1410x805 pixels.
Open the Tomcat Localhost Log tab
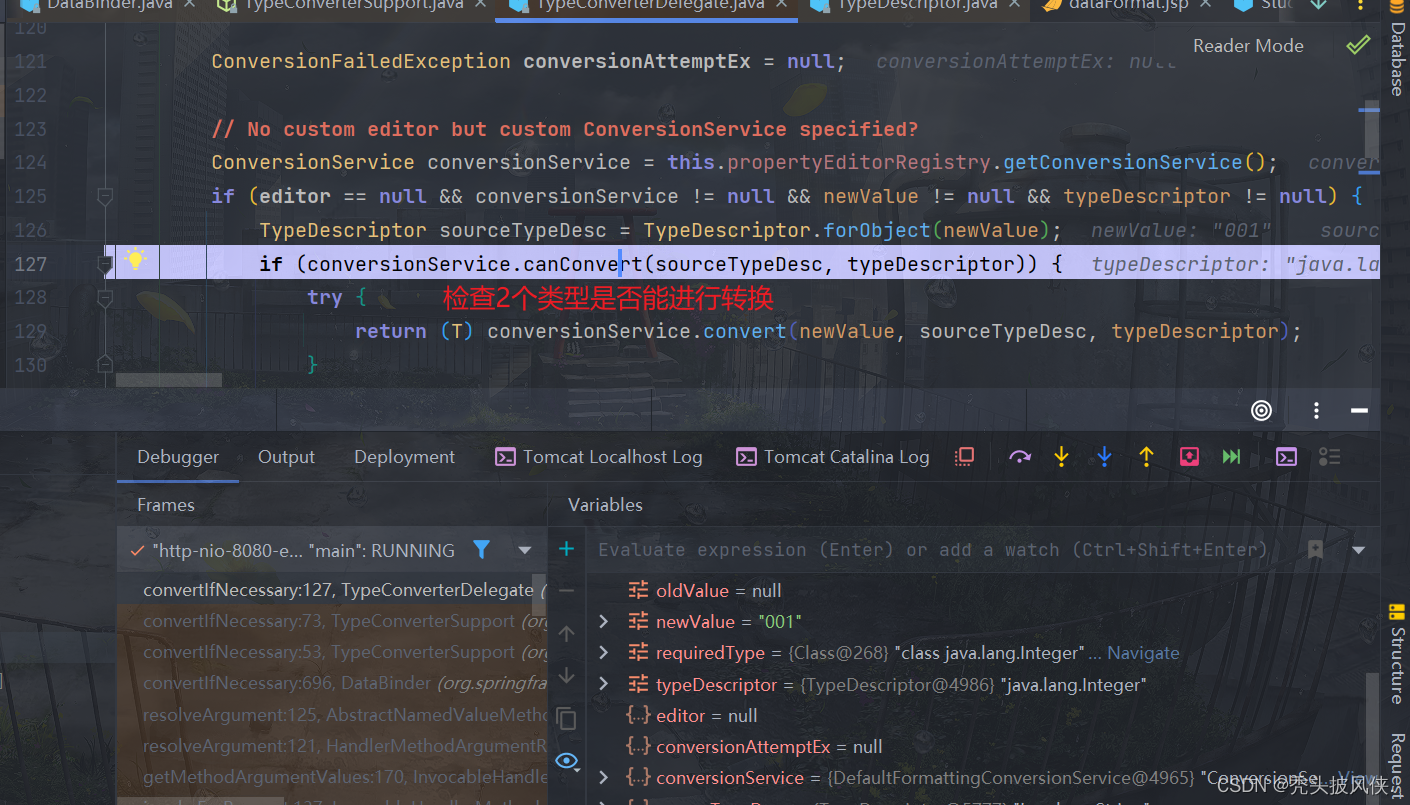(x=599, y=457)
